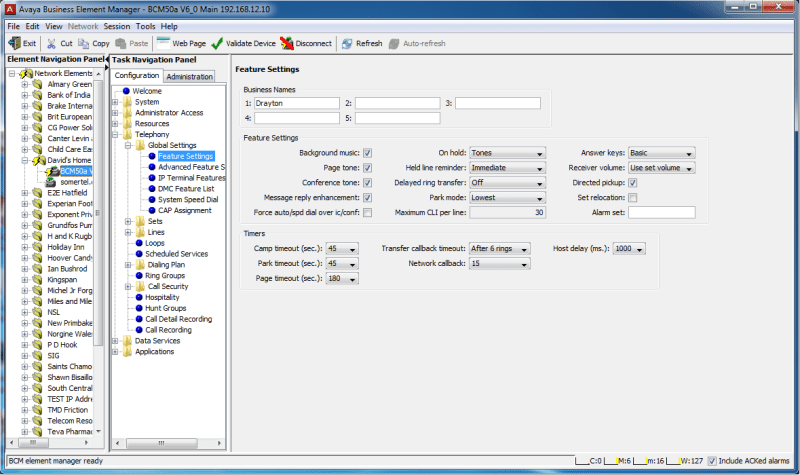Enable Force auto/spd dial over ic/conf
This screenshot has height=475, width=800.
[367, 212]
